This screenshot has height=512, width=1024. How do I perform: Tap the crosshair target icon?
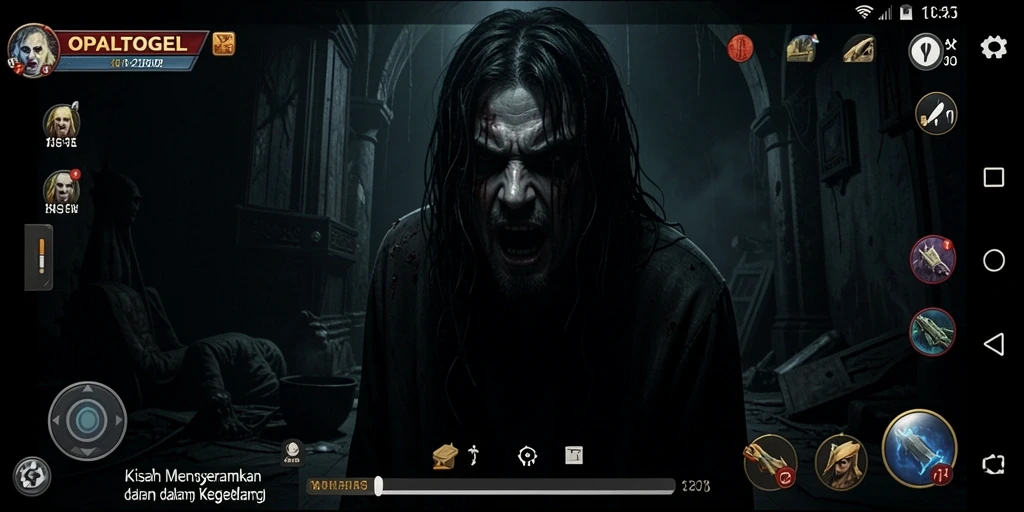point(527,455)
